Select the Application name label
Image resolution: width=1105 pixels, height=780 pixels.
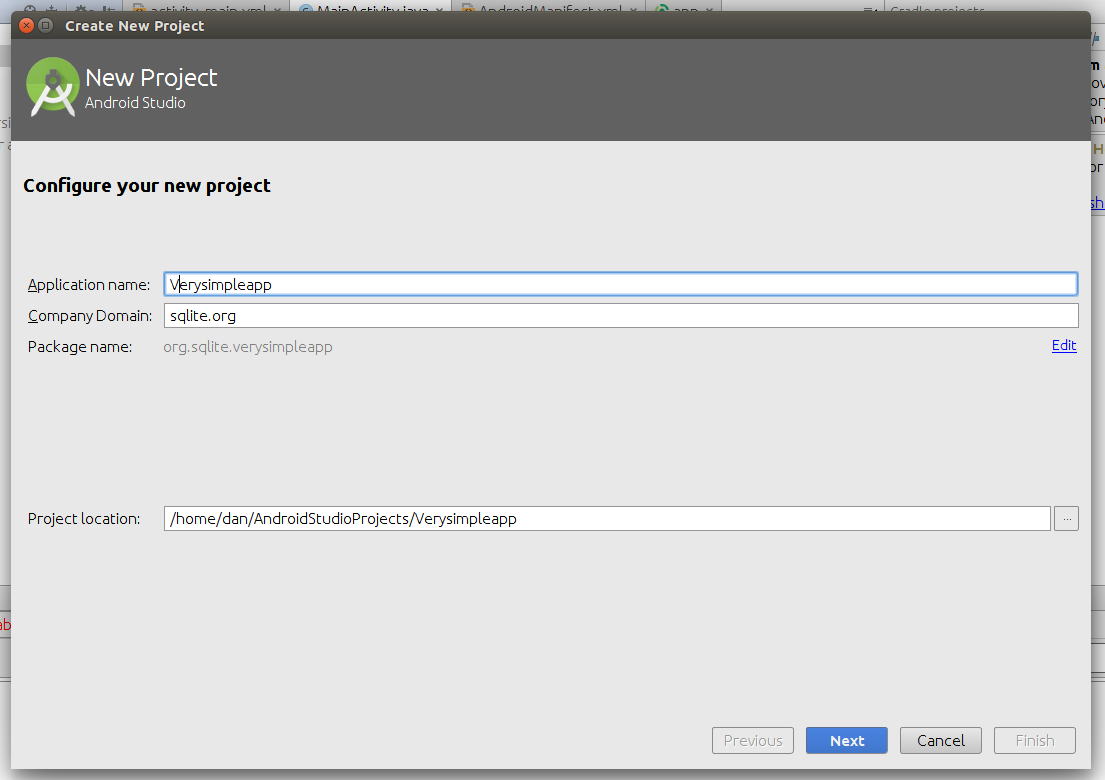(x=88, y=285)
